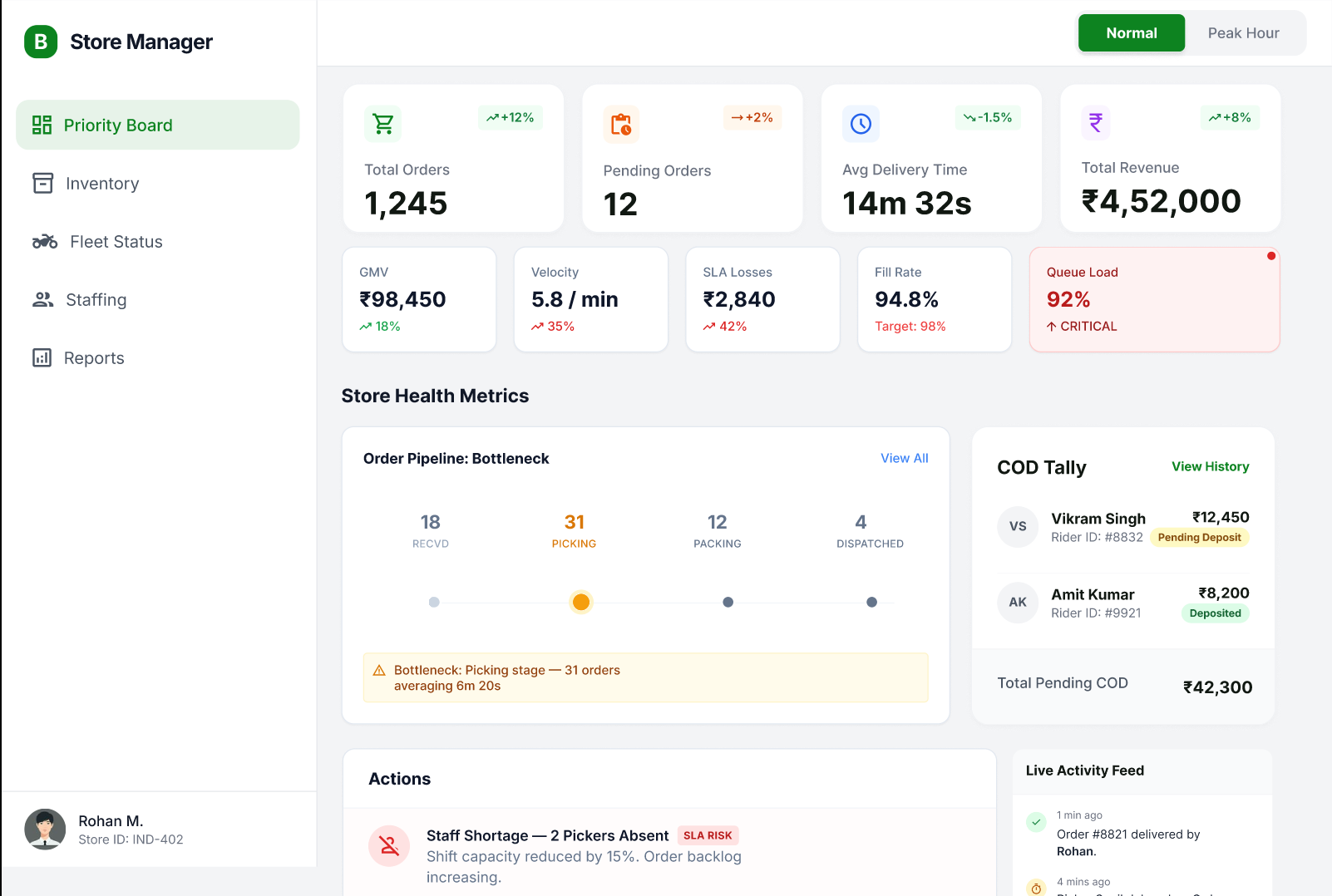Click the green B Store Manager logo
This screenshot has width=1332, height=896.
click(x=41, y=42)
